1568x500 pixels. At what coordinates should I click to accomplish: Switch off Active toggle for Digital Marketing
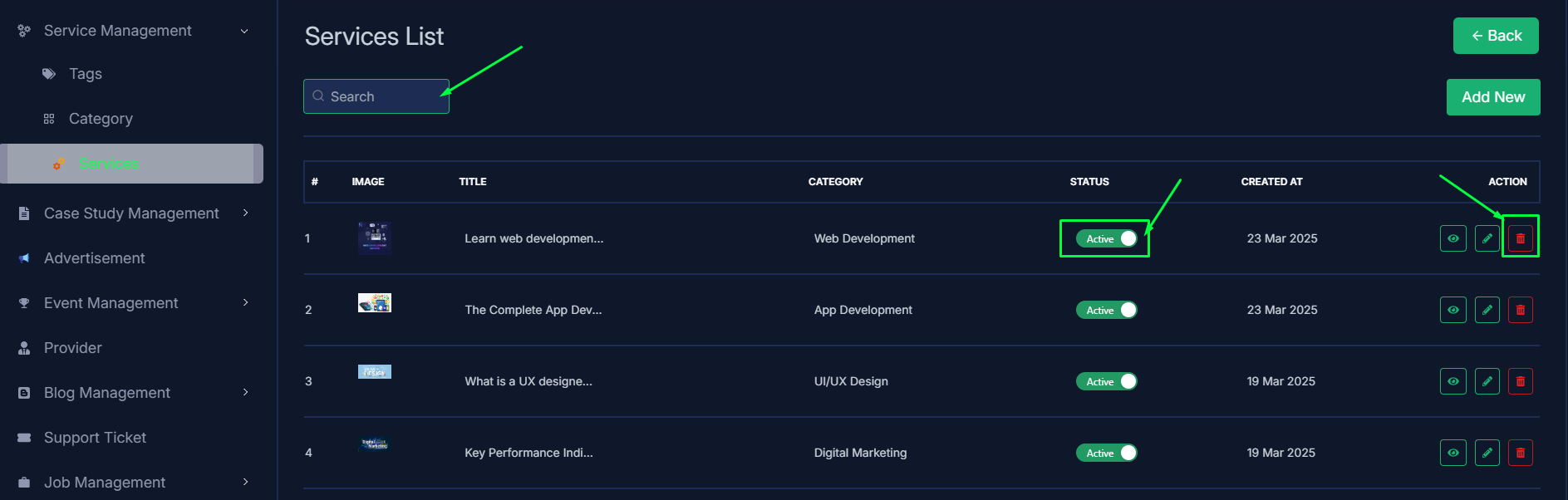[x=1106, y=453]
